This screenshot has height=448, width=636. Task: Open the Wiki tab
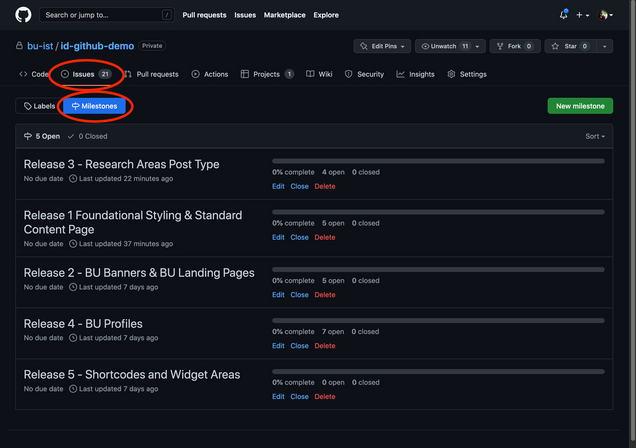pos(319,74)
